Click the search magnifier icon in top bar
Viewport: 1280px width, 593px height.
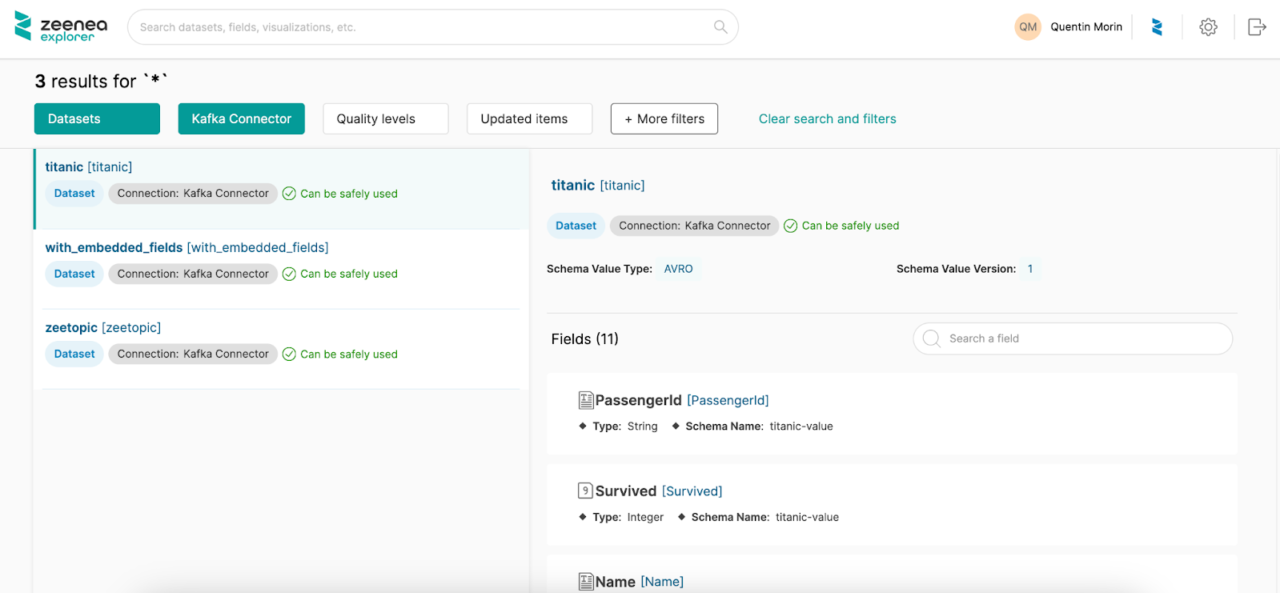click(720, 27)
